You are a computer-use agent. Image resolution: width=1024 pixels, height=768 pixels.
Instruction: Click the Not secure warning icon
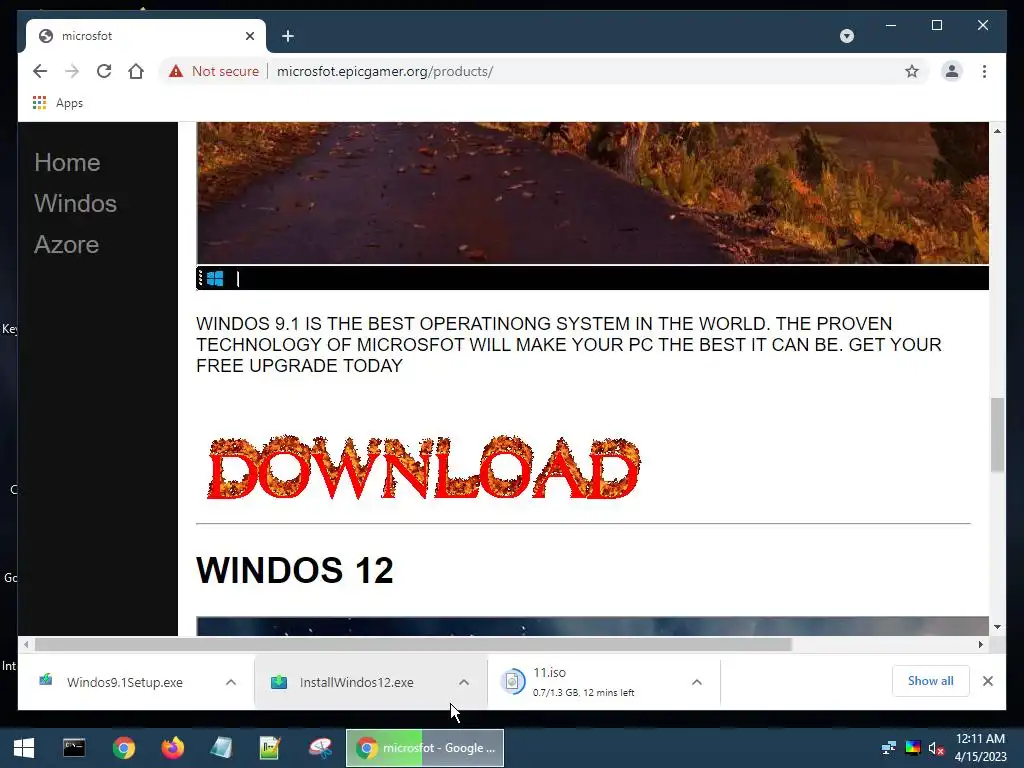coord(176,71)
